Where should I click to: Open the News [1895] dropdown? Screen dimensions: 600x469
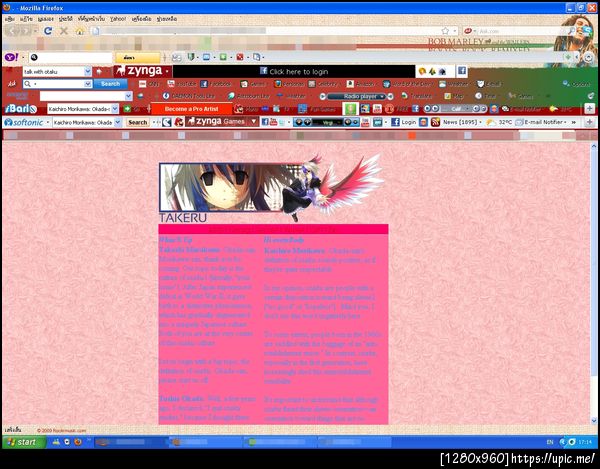462,122
